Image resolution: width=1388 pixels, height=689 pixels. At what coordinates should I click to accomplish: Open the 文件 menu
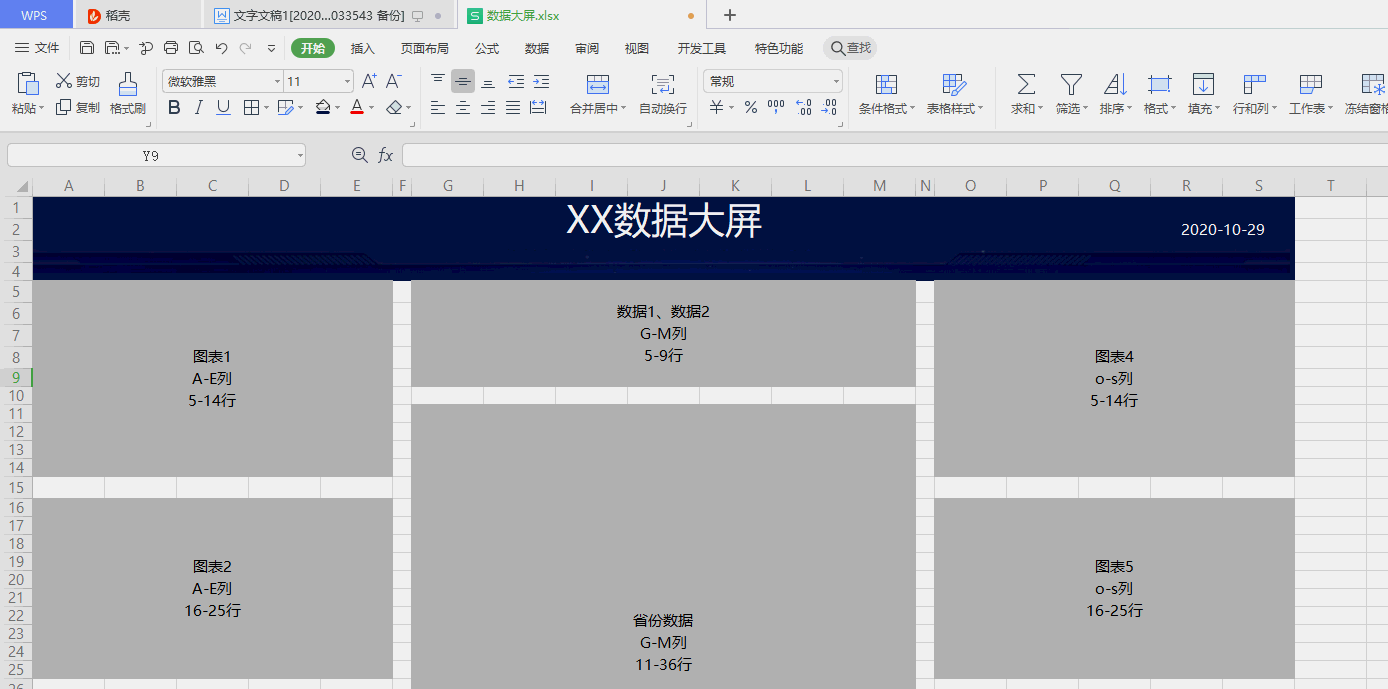(x=36, y=48)
